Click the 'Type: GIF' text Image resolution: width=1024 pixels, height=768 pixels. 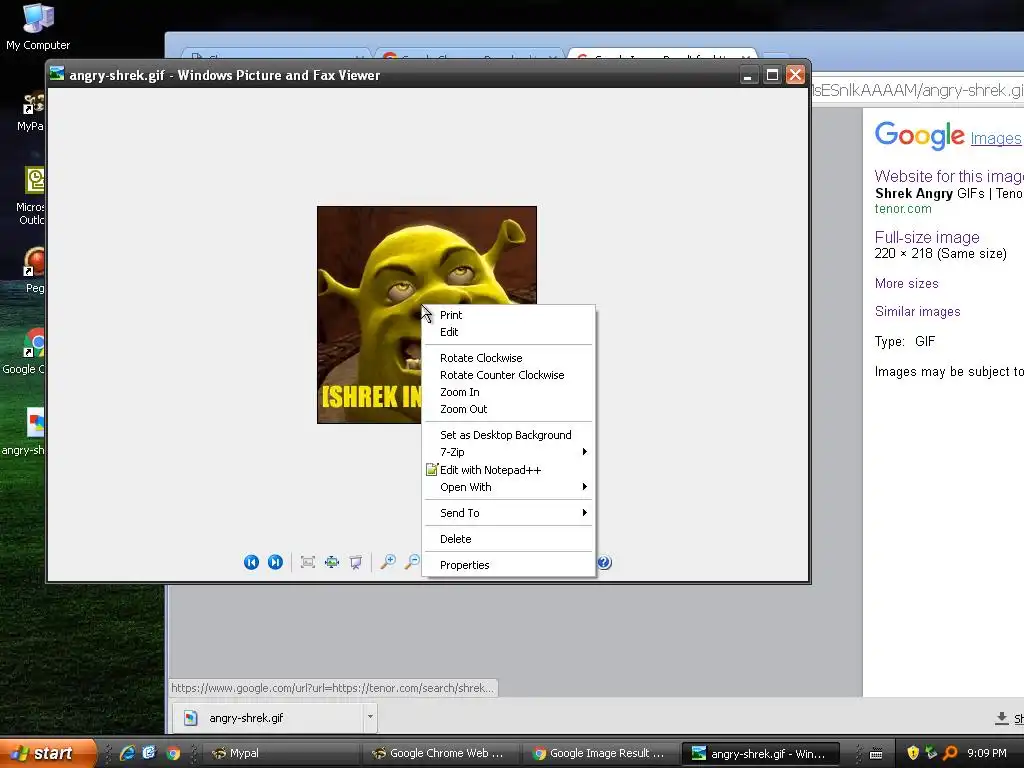pyautogui.click(x=905, y=342)
